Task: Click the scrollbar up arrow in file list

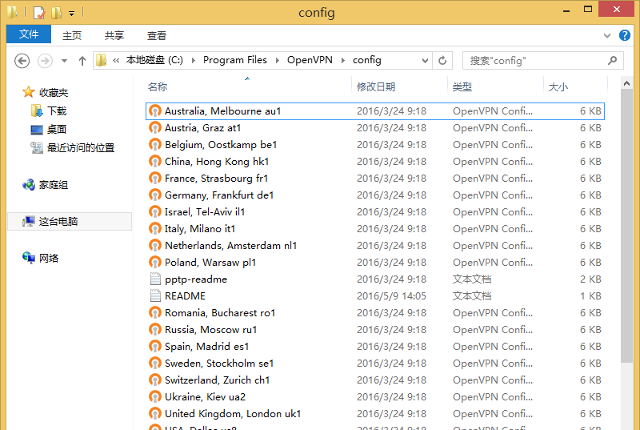Action: pyautogui.click(x=627, y=84)
